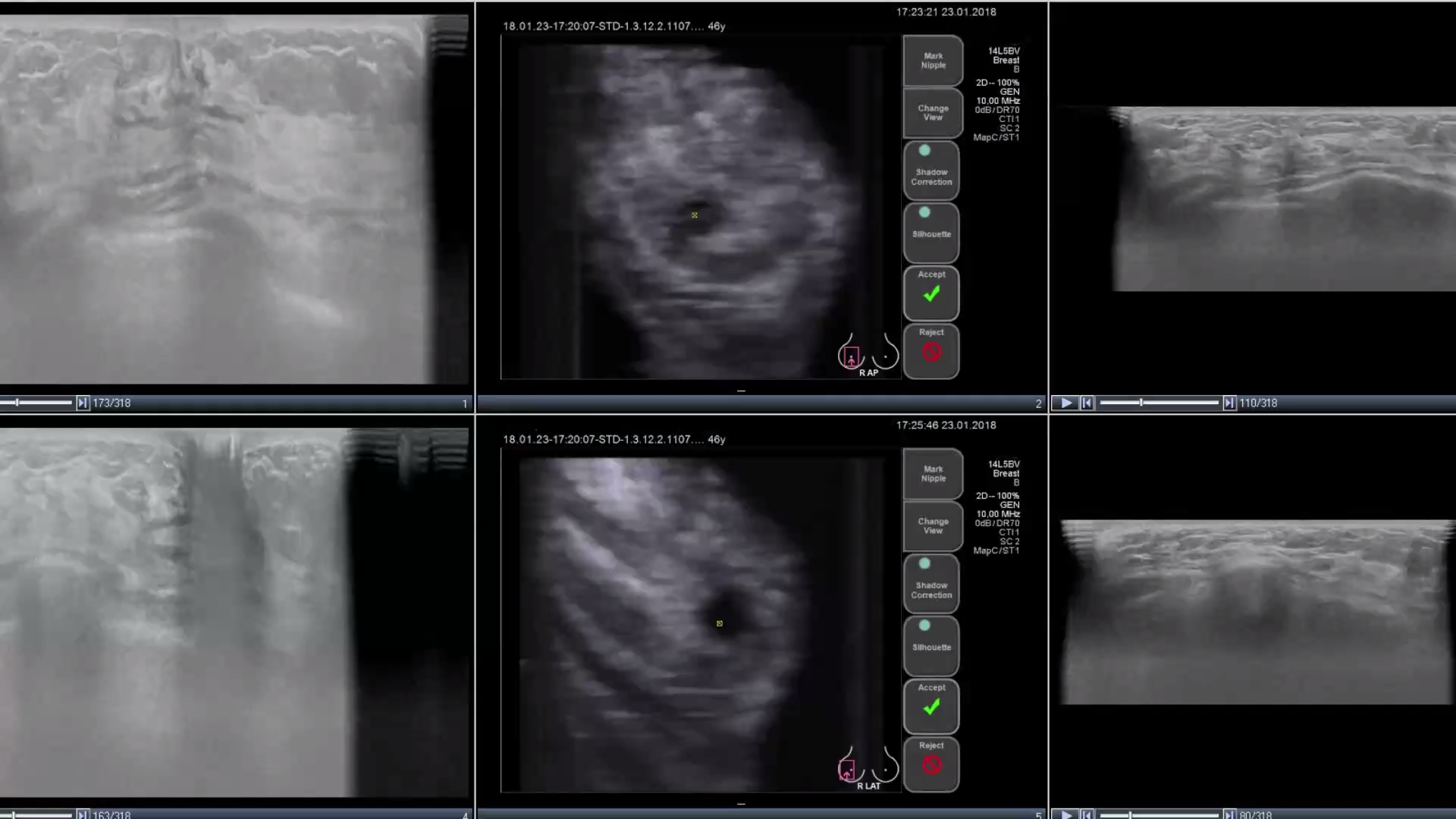Click Change View in the R AP panel
1456x819 pixels.
tap(932, 113)
